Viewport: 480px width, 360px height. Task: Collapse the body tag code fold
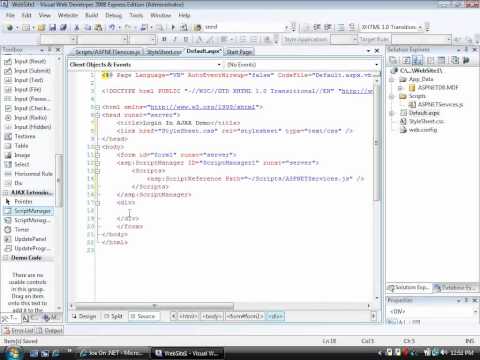pos(98,147)
